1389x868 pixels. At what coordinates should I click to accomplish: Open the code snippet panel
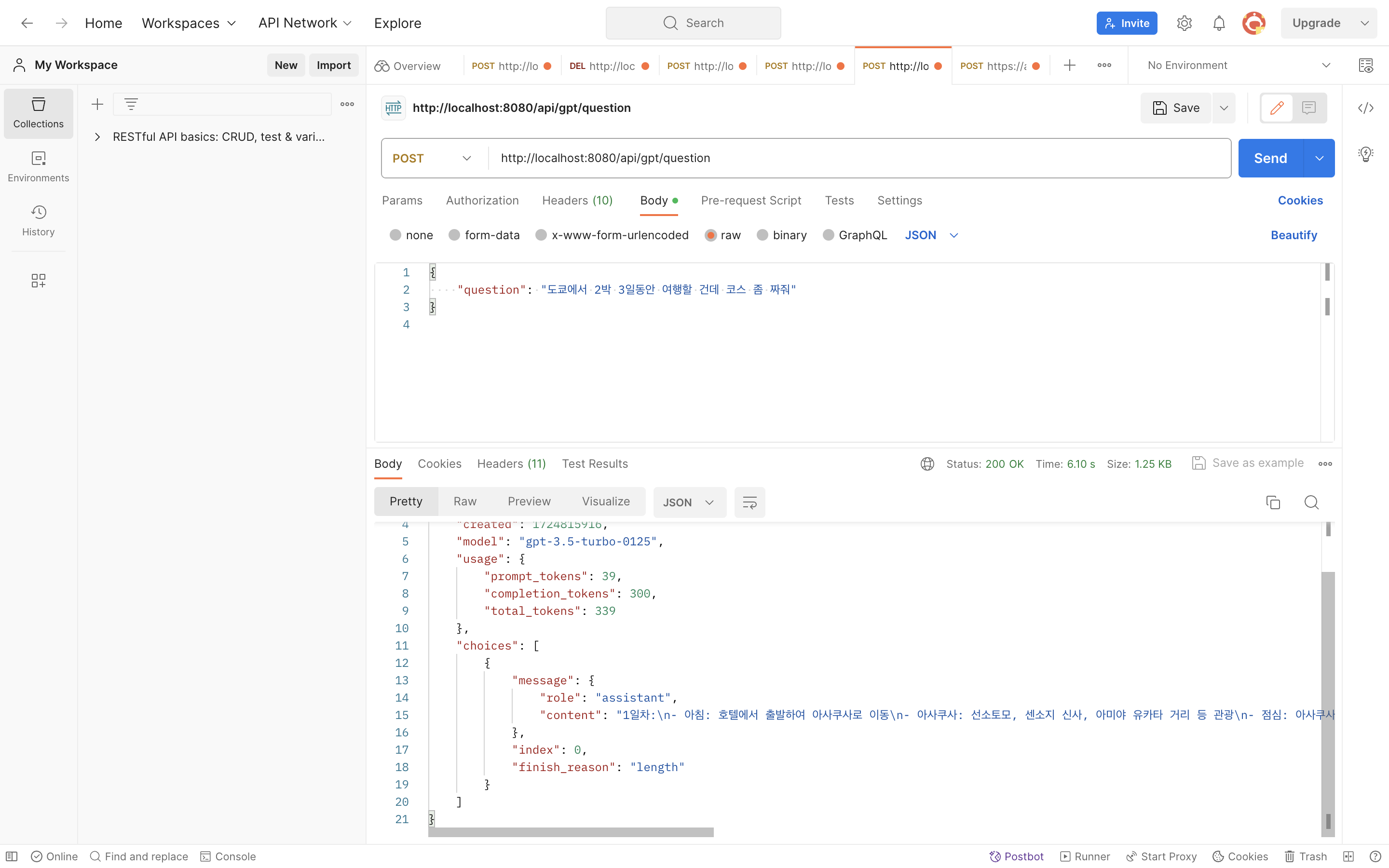tap(1366, 108)
